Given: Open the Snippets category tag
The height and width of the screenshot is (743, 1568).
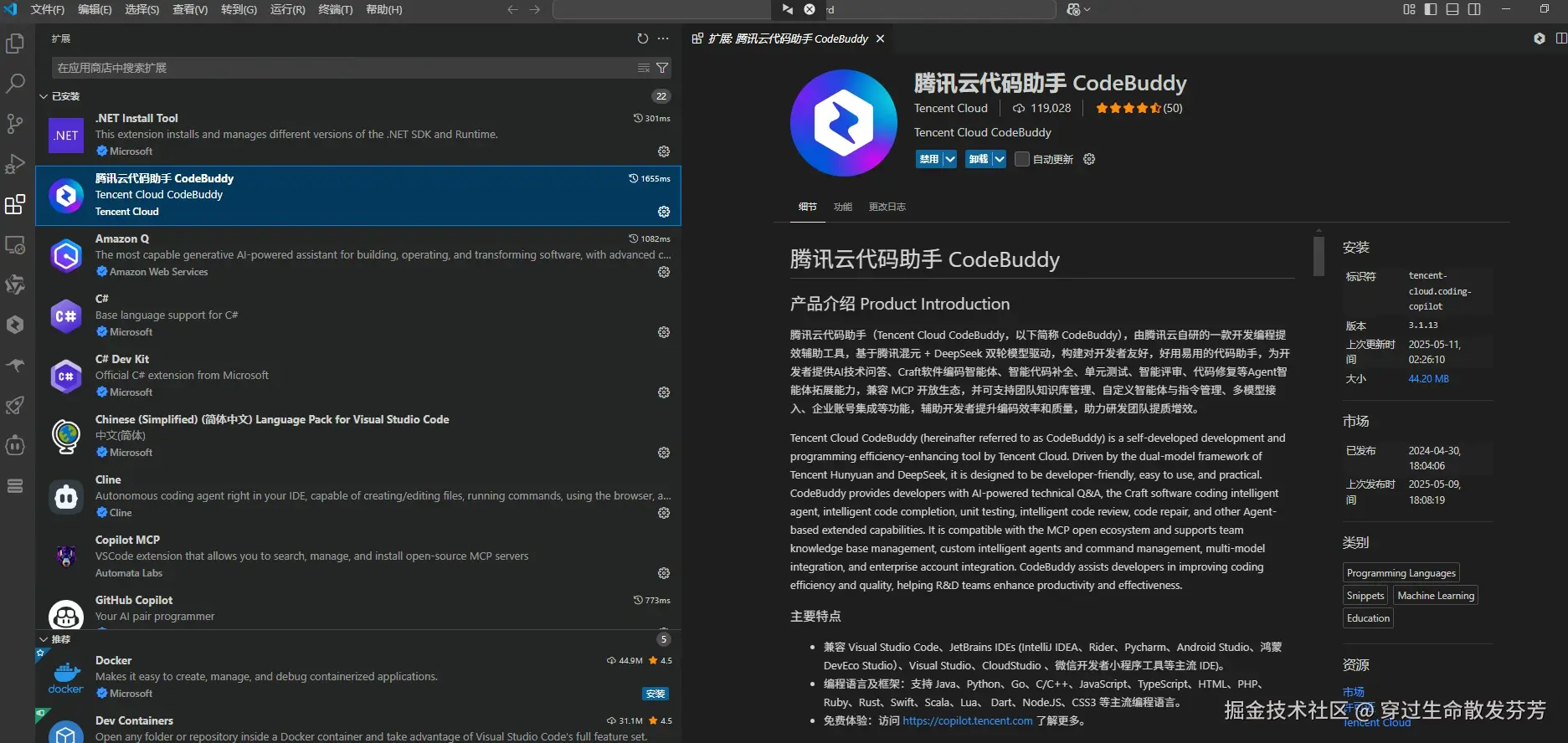Looking at the screenshot, I should [x=1365, y=596].
